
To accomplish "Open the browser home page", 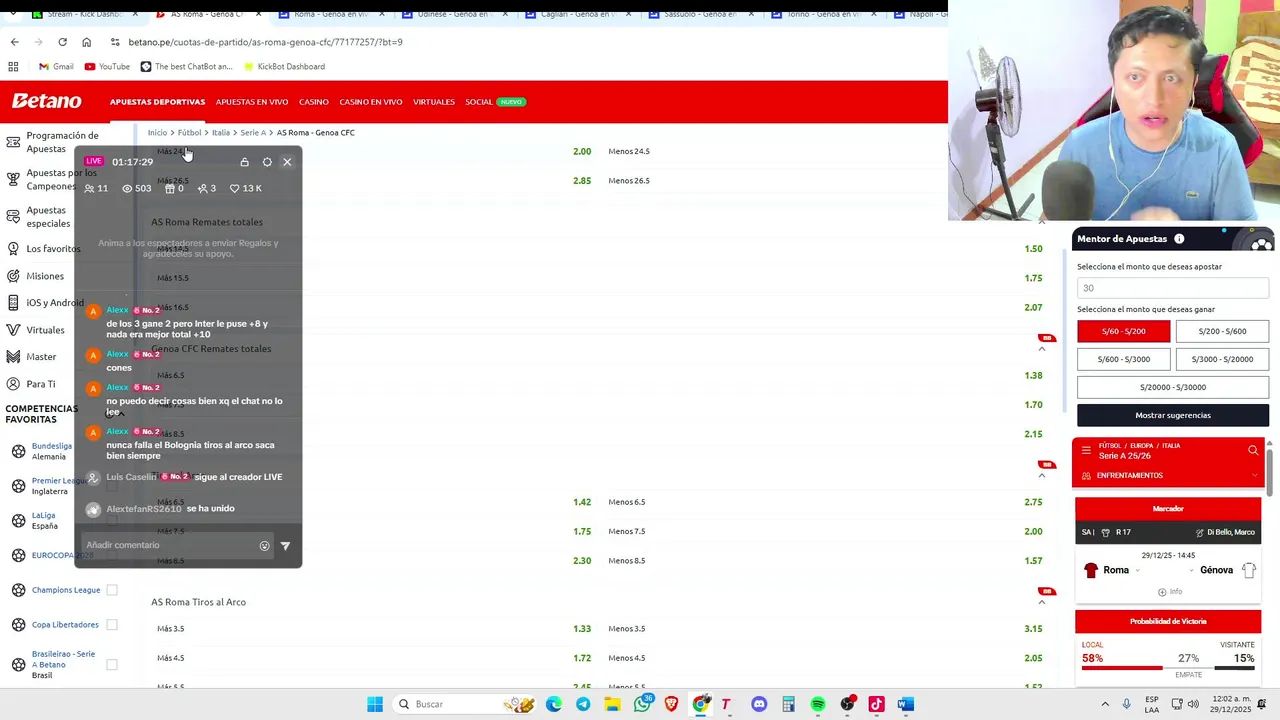I will point(86,42).
